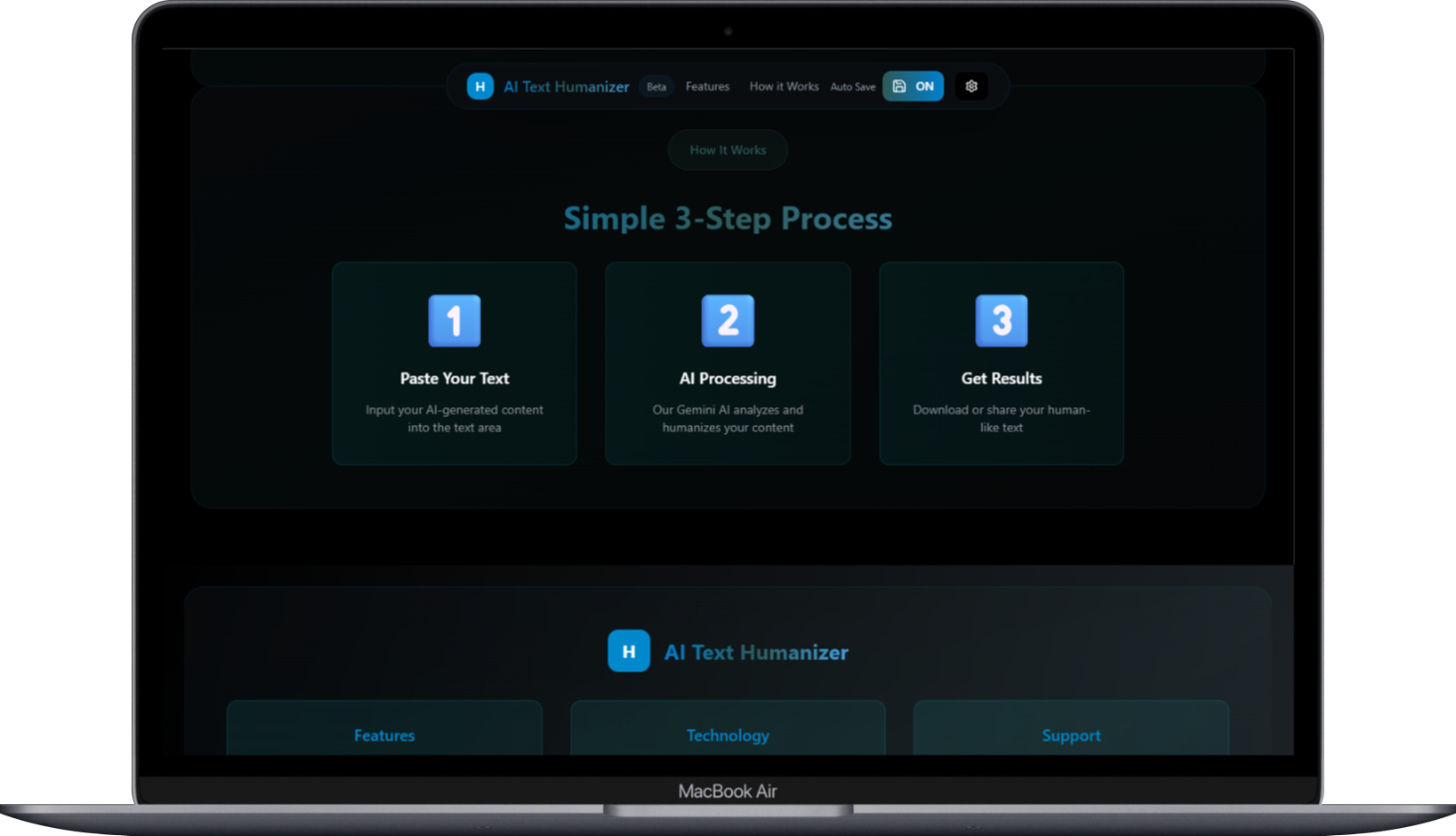The width and height of the screenshot is (1456, 836).
Task: Open How it Works in navbar
Action: (x=784, y=86)
